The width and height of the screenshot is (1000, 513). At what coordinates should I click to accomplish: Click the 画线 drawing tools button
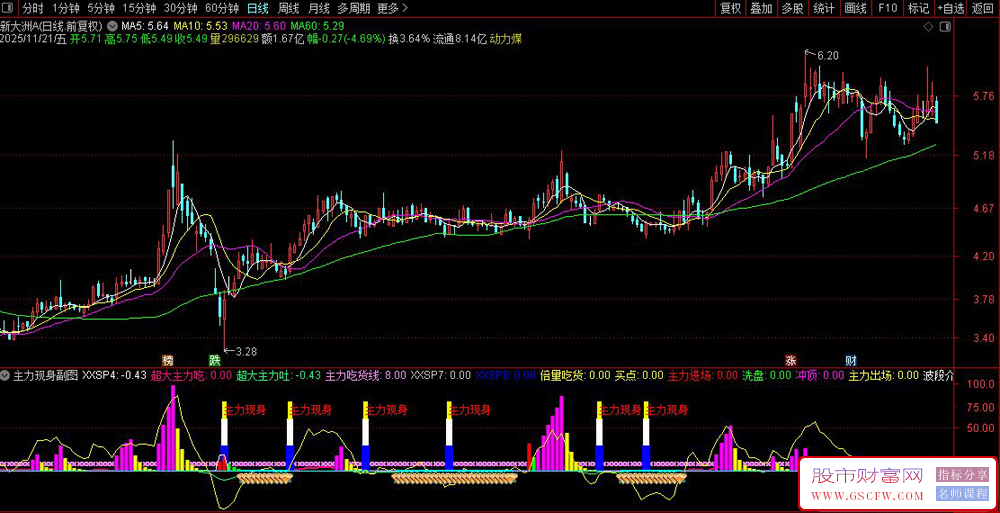(x=855, y=9)
